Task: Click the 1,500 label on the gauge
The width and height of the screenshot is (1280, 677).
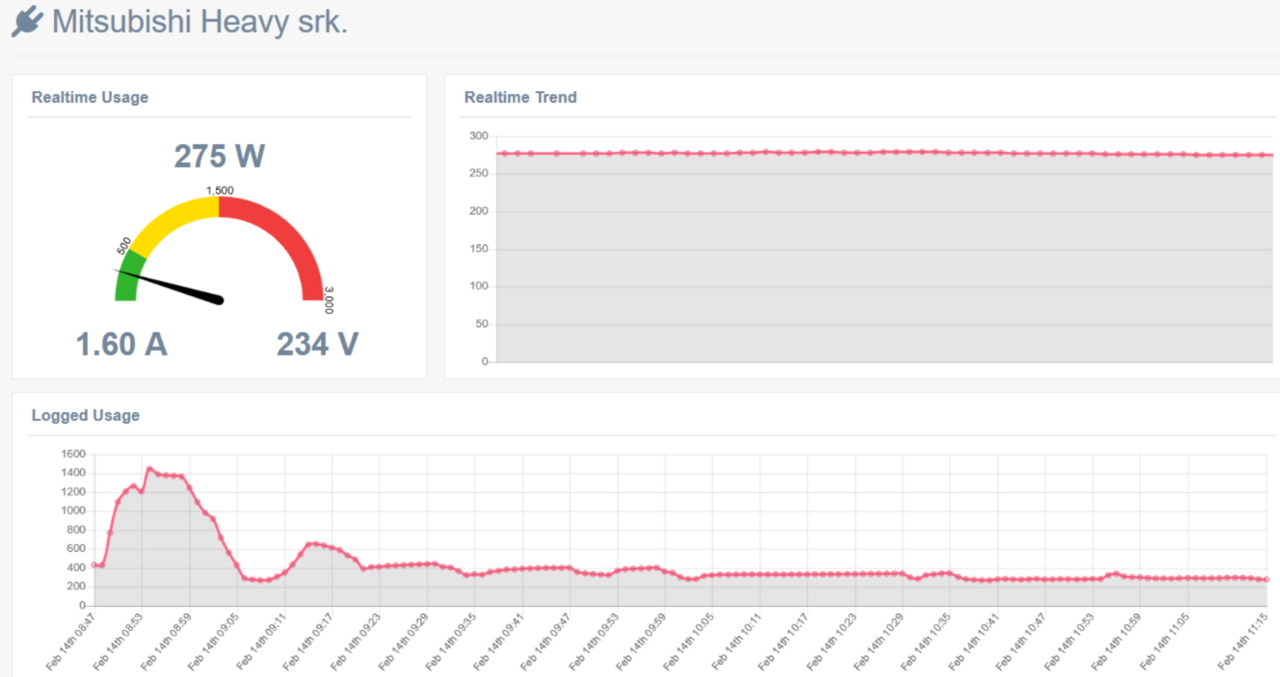Action: (220, 190)
